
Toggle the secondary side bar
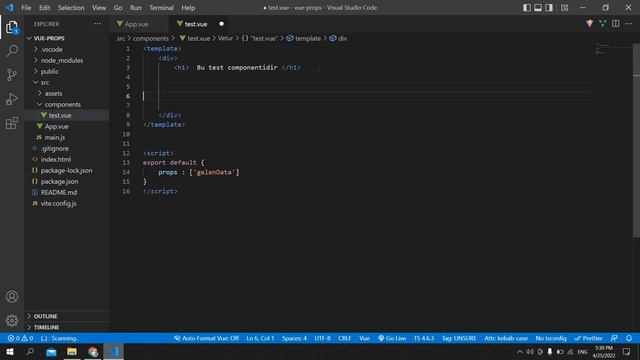(x=549, y=8)
